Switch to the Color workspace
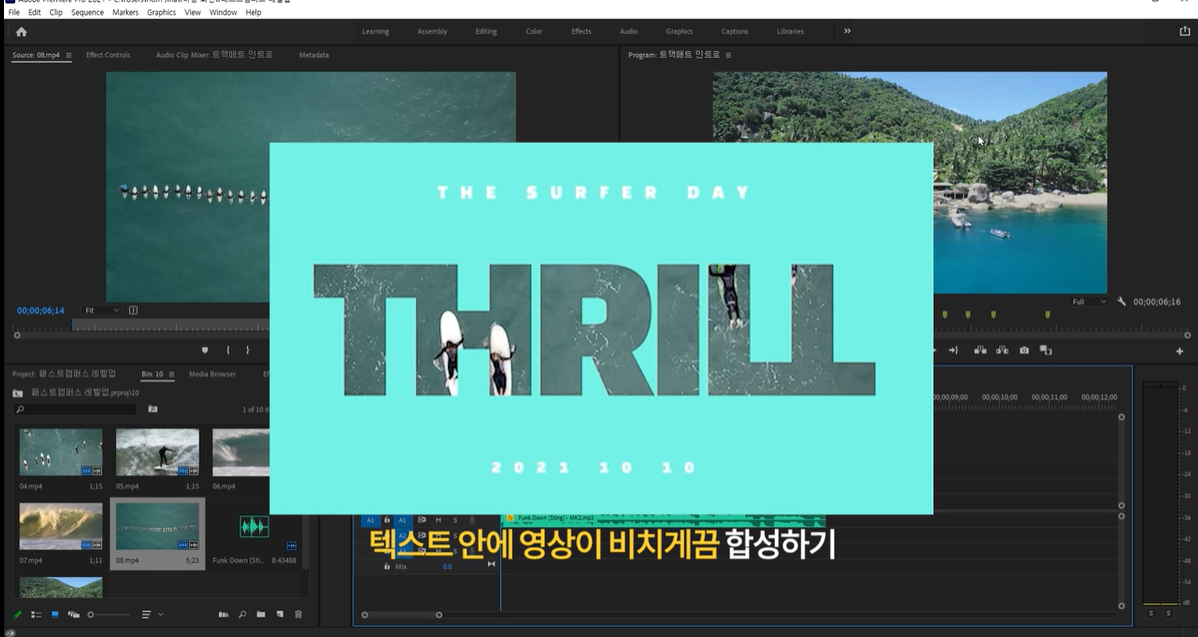 [x=534, y=31]
